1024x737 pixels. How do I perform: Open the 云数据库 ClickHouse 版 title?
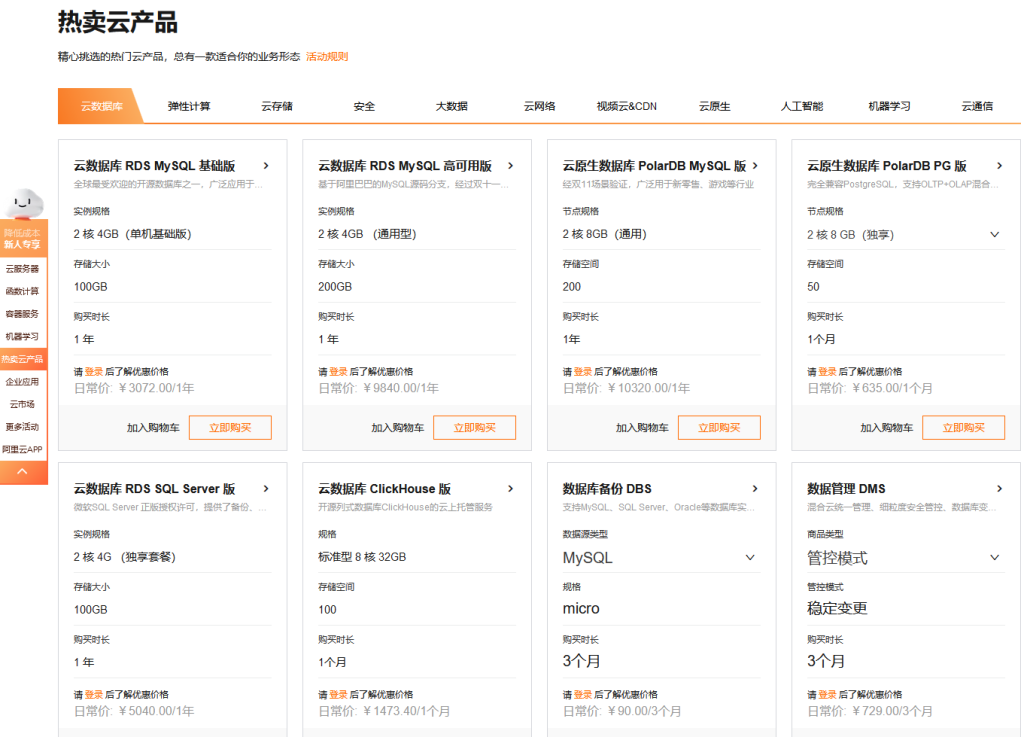(x=385, y=488)
